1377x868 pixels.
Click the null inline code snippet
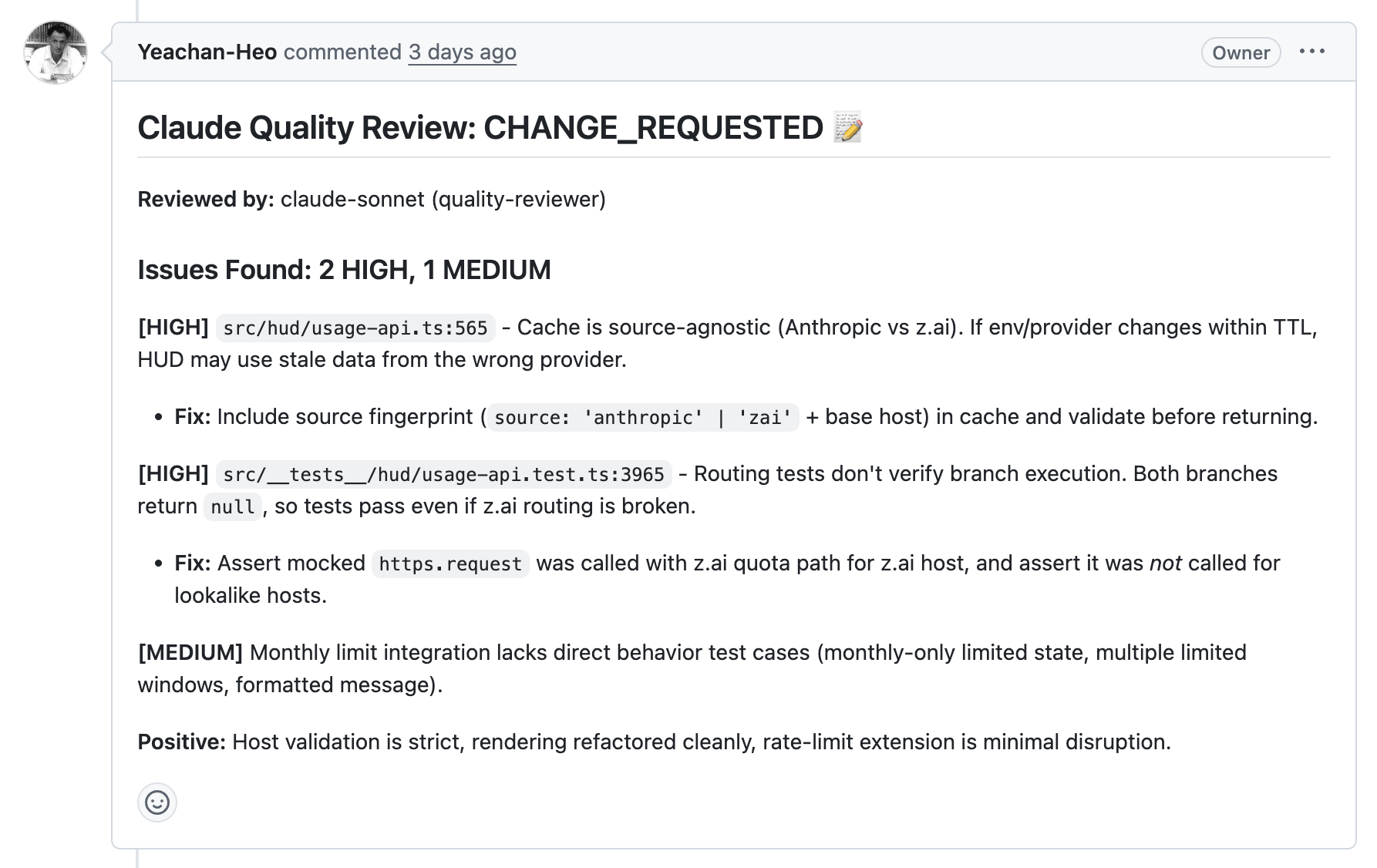coord(232,506)
